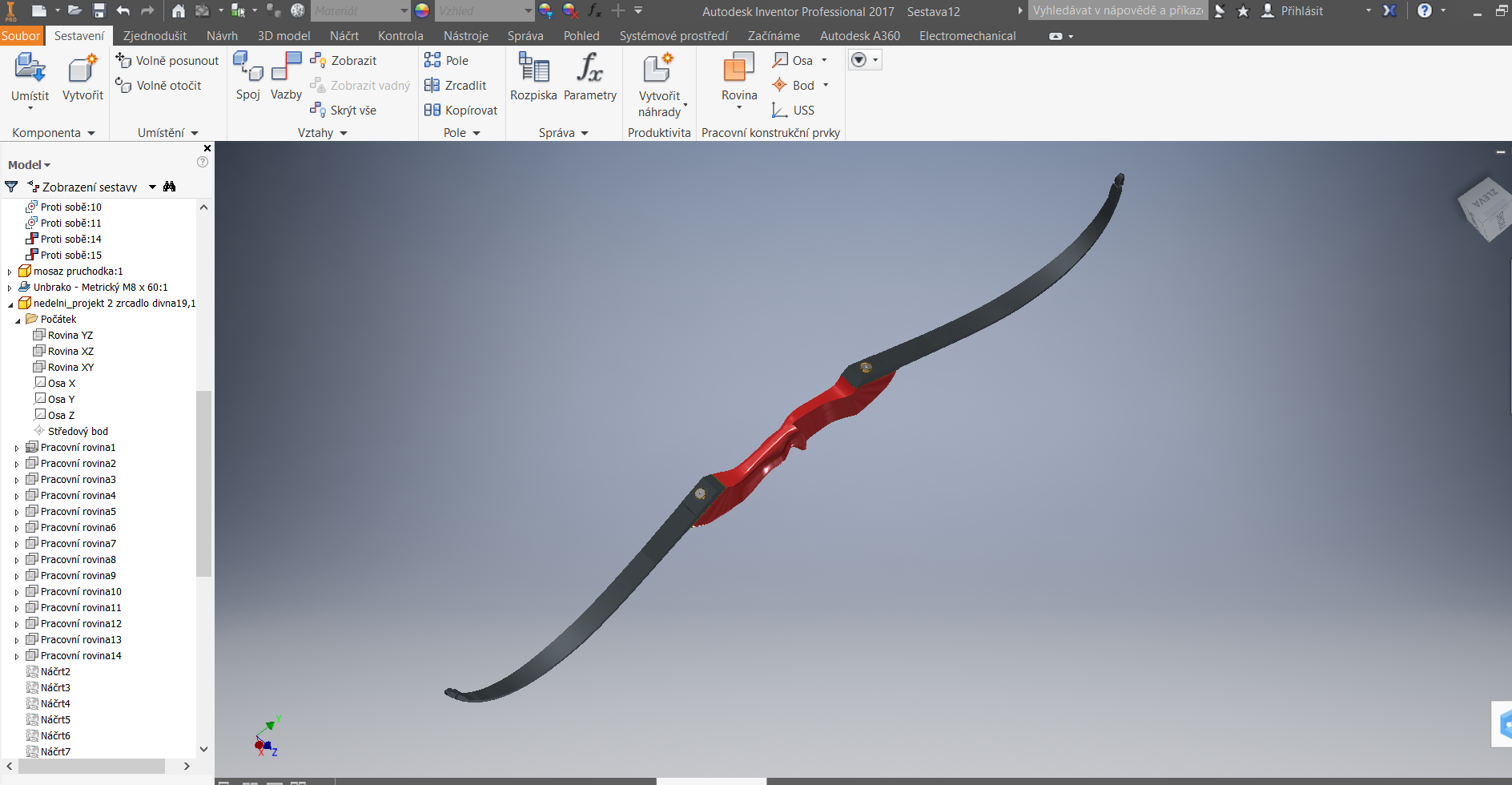Toggle Zobrazit relationships display
1512x785 pixels.
point(344,61)
